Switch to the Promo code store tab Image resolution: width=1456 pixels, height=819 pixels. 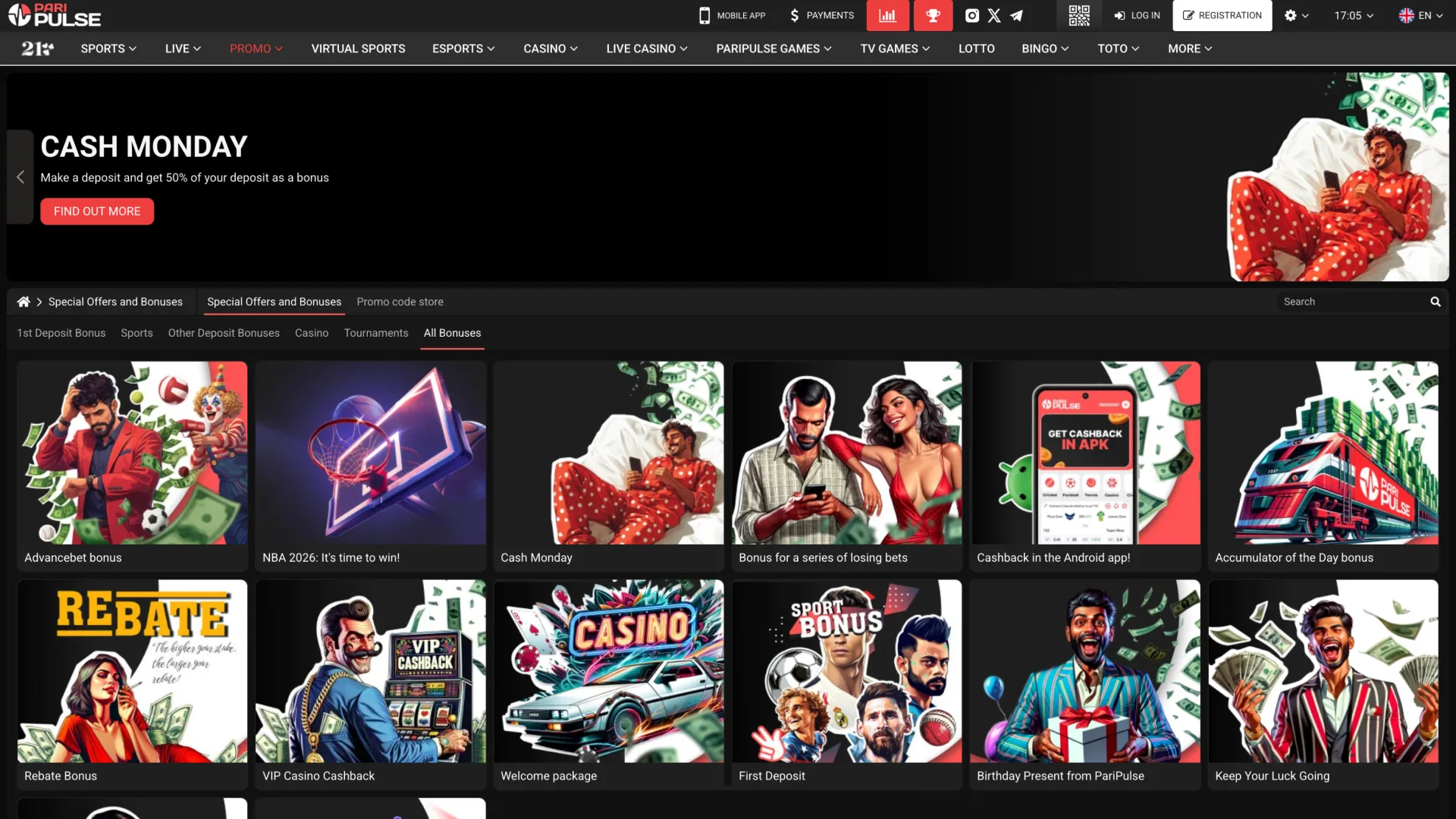point(400,302)
